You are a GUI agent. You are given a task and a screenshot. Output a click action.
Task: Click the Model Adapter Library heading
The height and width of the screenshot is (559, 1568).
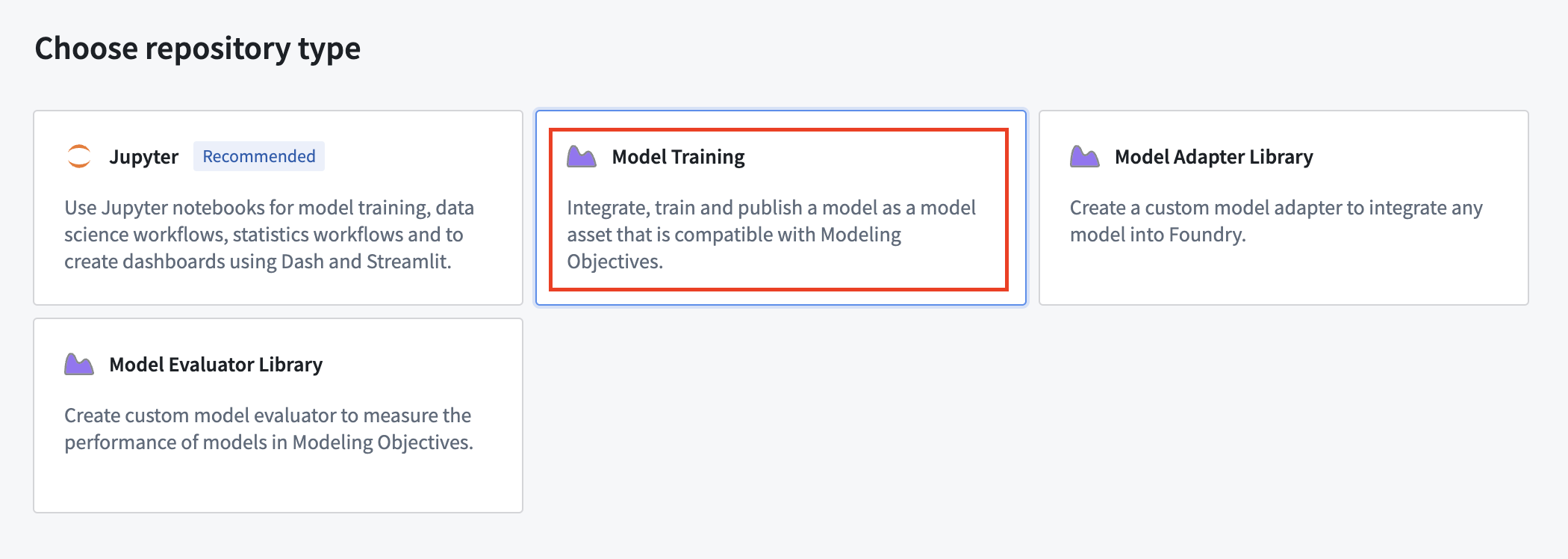pyautogui.click(x=1213, y=157)
